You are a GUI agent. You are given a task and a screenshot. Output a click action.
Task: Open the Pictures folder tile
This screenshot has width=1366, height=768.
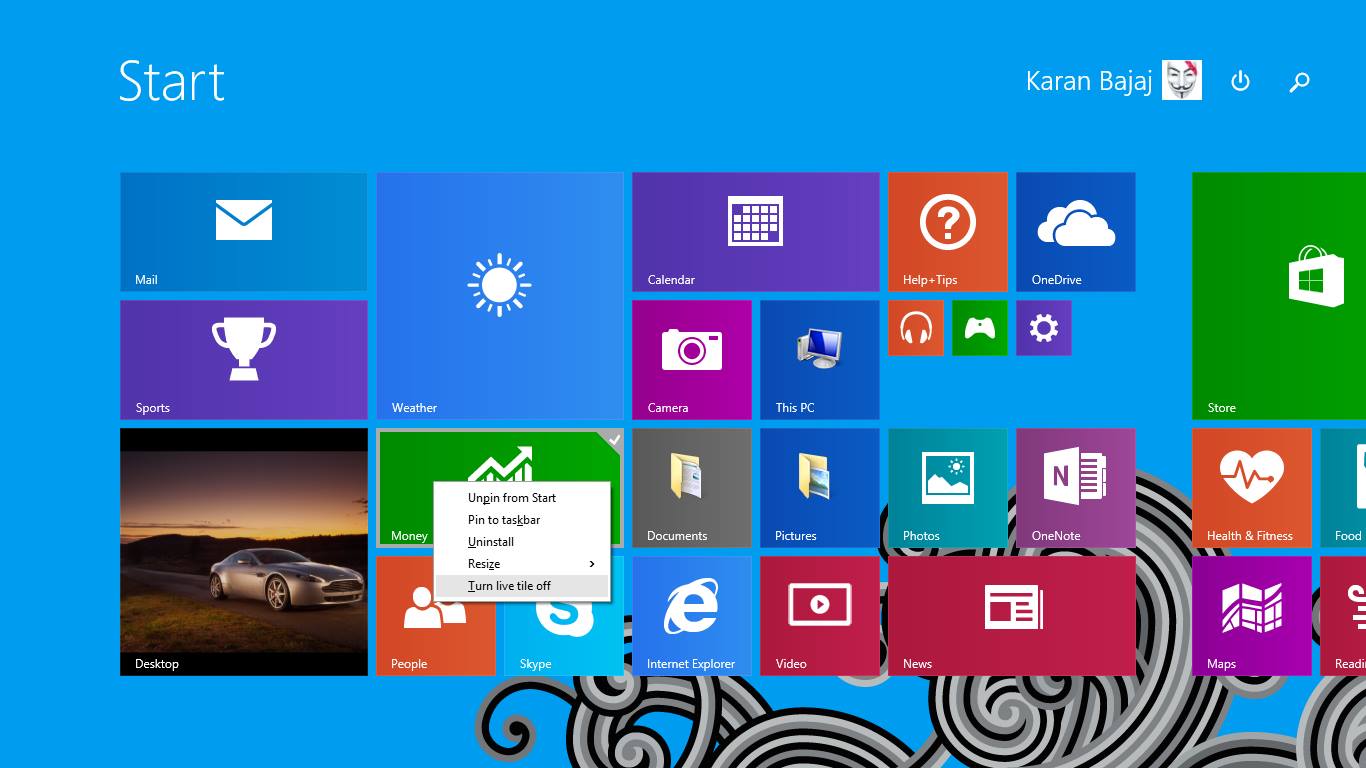pos(820,488)
